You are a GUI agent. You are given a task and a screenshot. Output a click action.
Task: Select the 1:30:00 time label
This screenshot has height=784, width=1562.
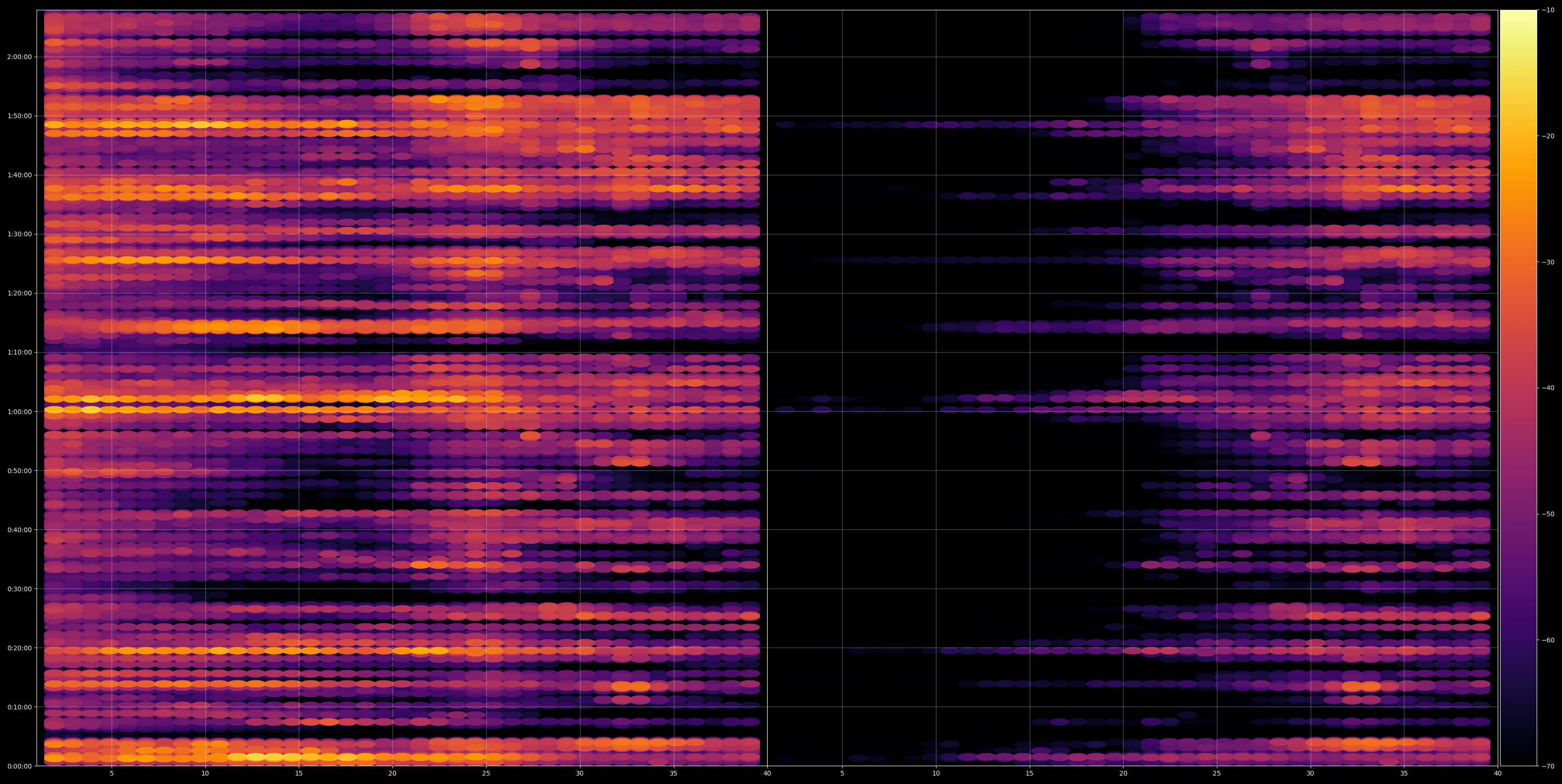tap(19, 234)
